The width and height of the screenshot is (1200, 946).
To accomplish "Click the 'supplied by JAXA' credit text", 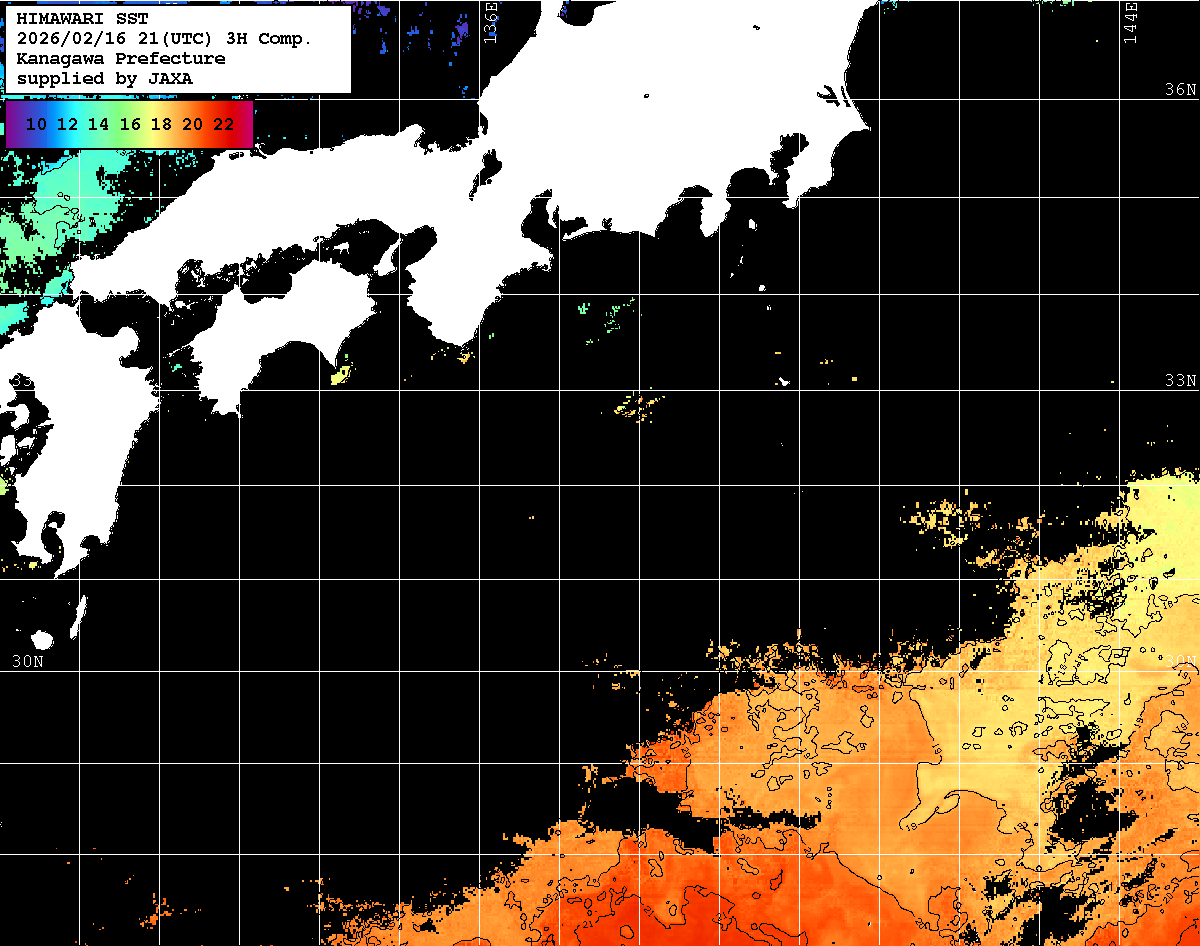I will pyautogui.click(x=105, y=78).
